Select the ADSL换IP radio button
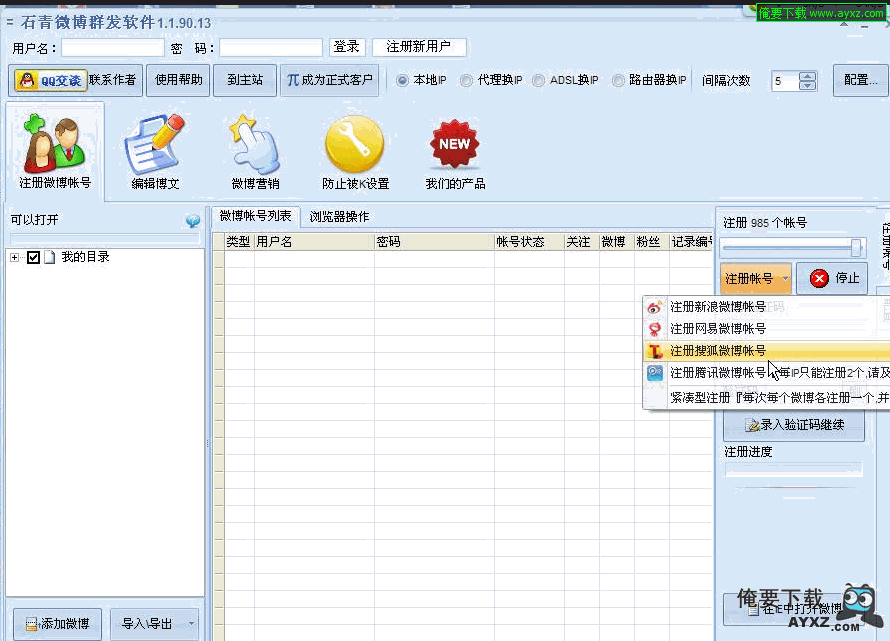The width and height of the screenshot is (890, 641). click(538, 81)
